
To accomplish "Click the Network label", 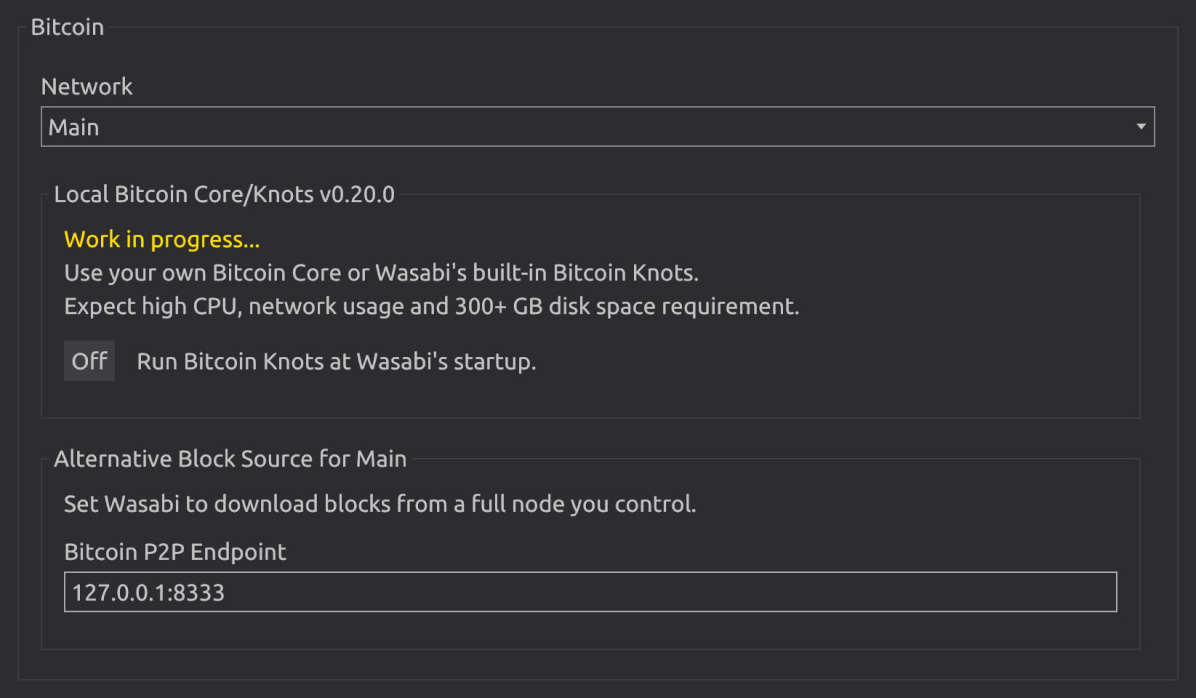I will pyautogui.click(x=87, y=87).
